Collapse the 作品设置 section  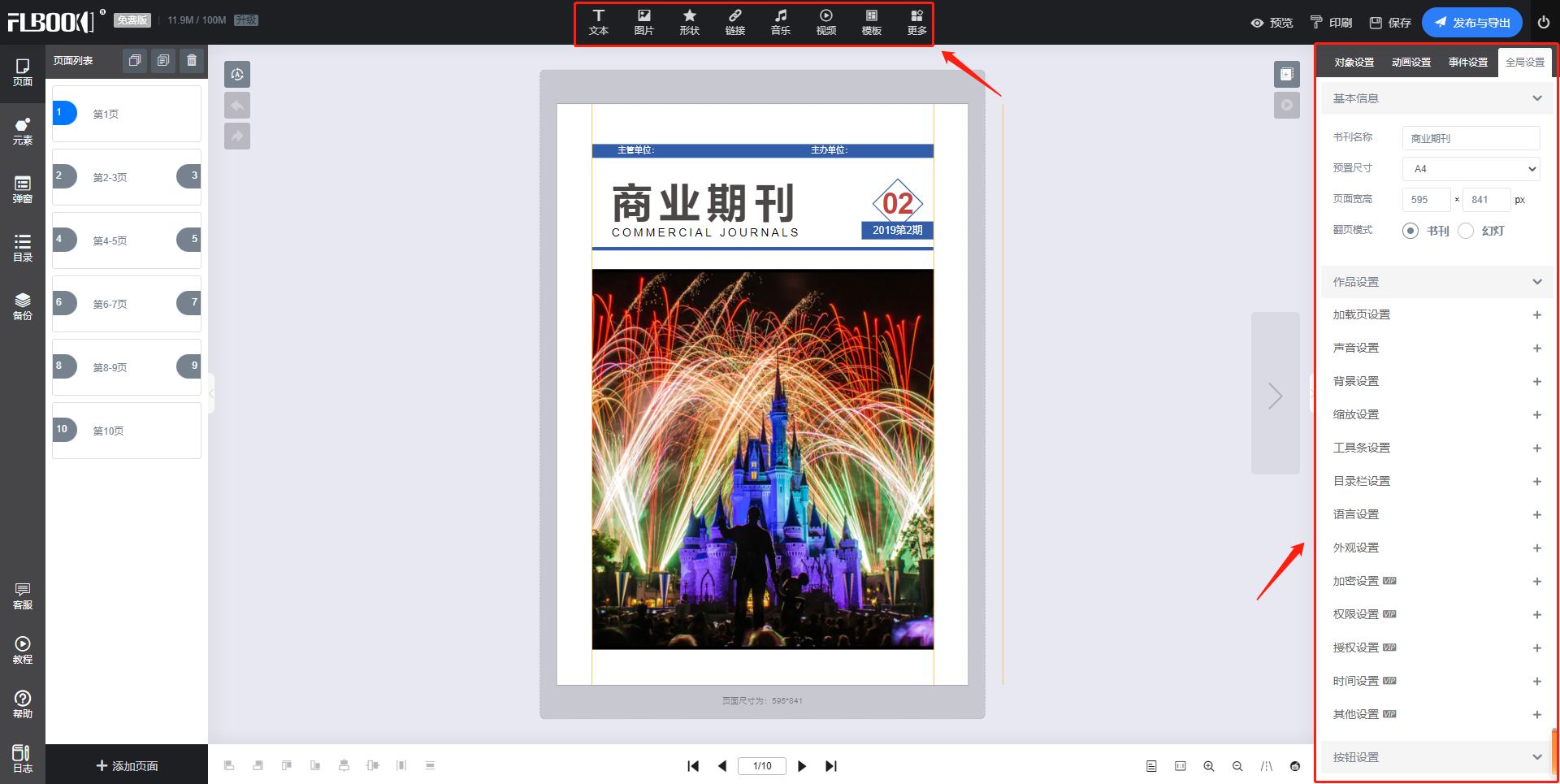[1537, 282]
